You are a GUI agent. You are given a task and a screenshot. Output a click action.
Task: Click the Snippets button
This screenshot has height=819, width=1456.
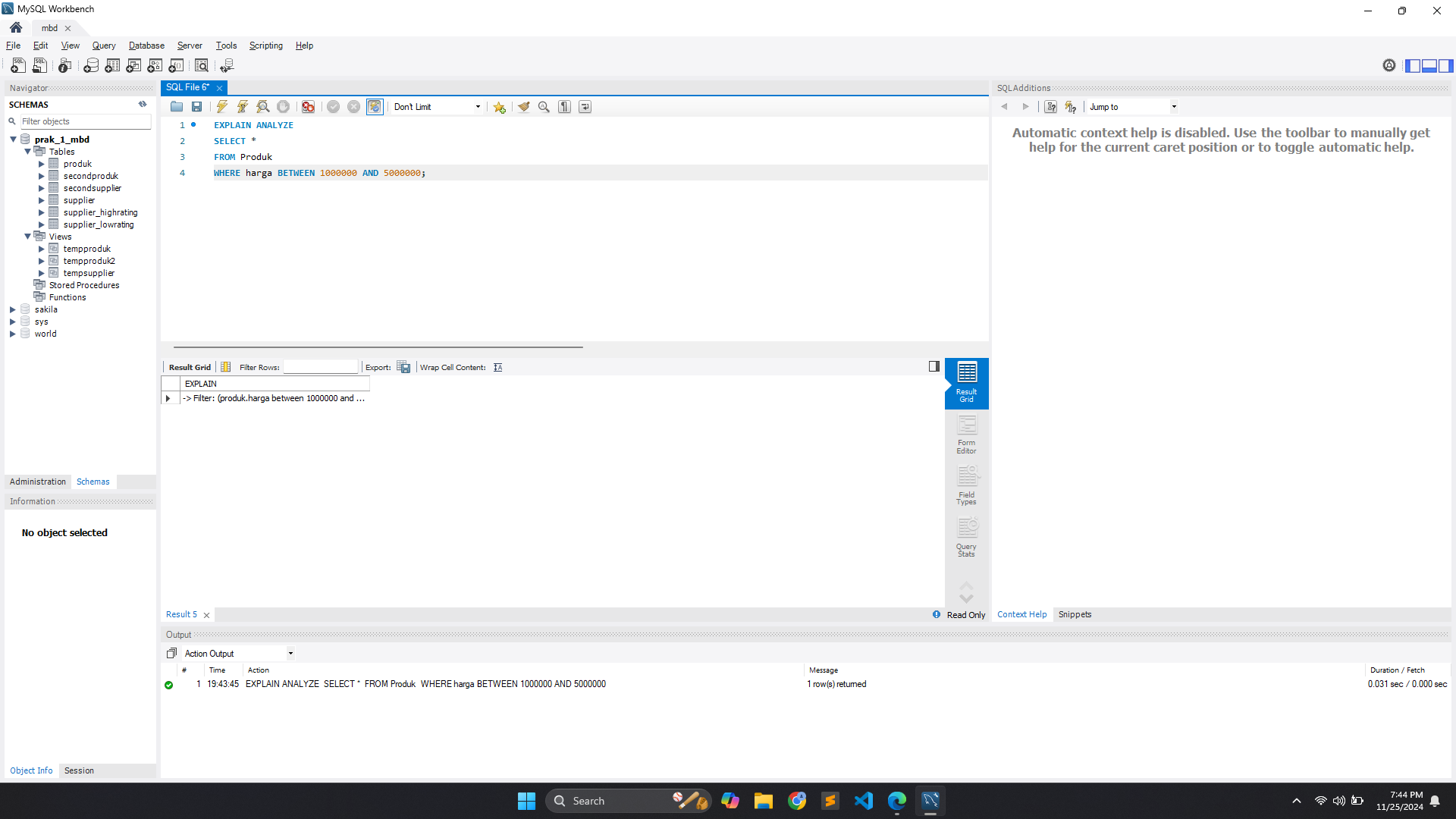(1075, 614)
